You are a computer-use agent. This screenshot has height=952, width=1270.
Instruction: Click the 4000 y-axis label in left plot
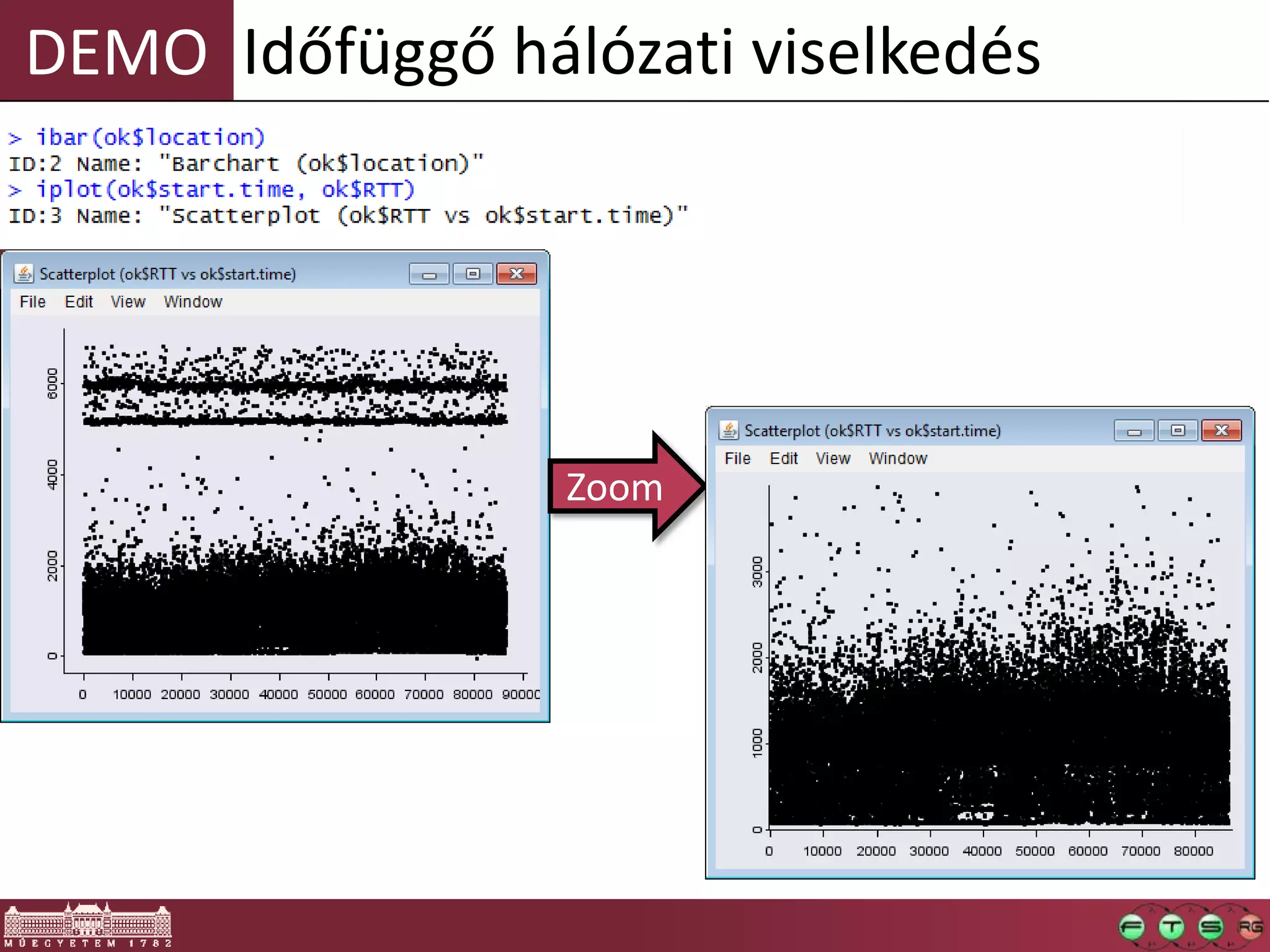pyautogui.click(x=52, y=475)
